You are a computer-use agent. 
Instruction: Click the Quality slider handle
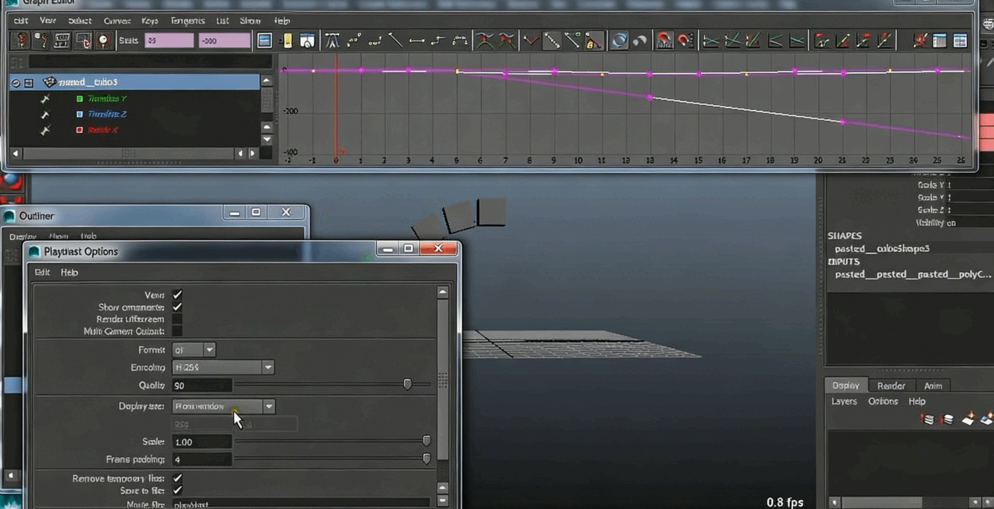pos(407,385)
